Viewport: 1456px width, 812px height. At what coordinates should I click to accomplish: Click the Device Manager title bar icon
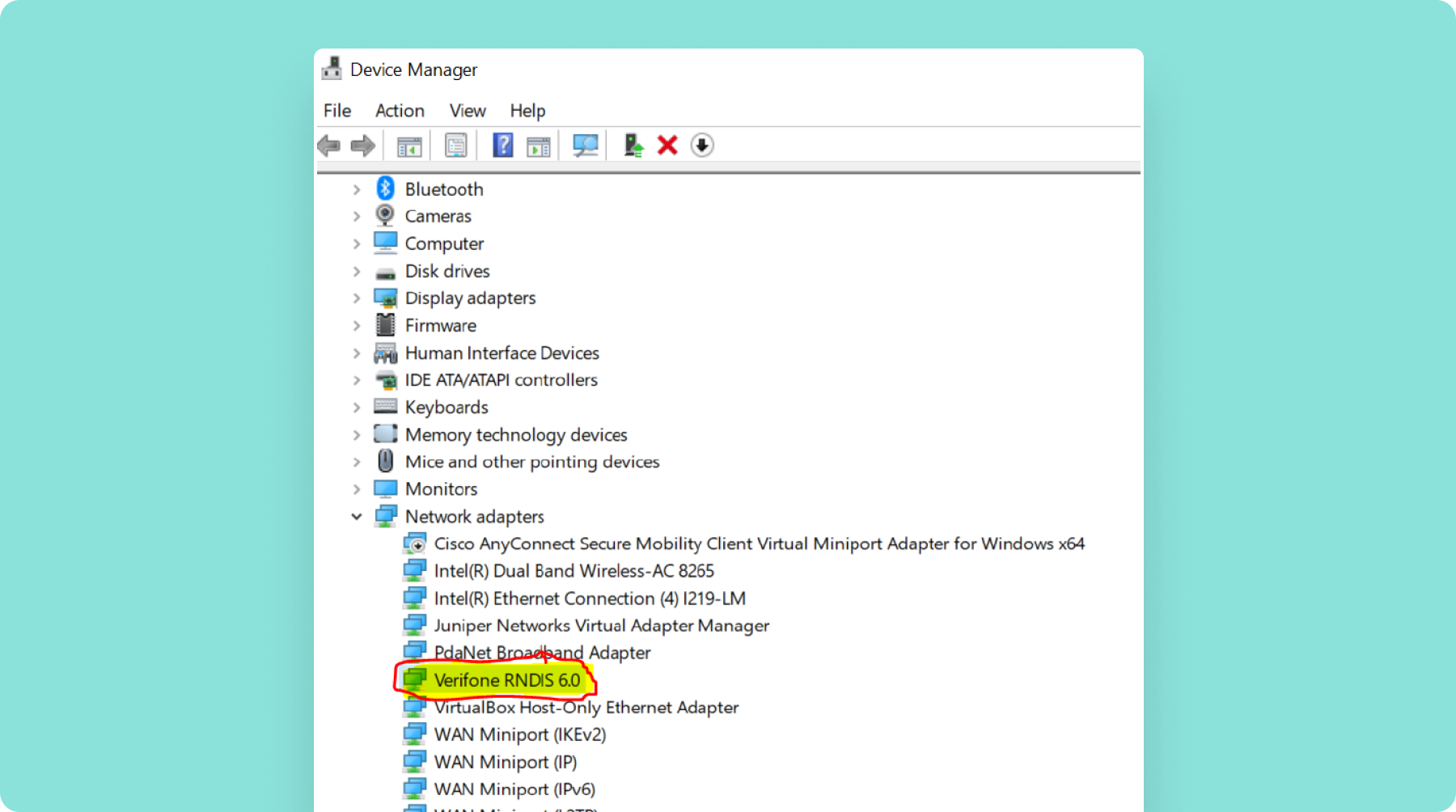[332, 69]
